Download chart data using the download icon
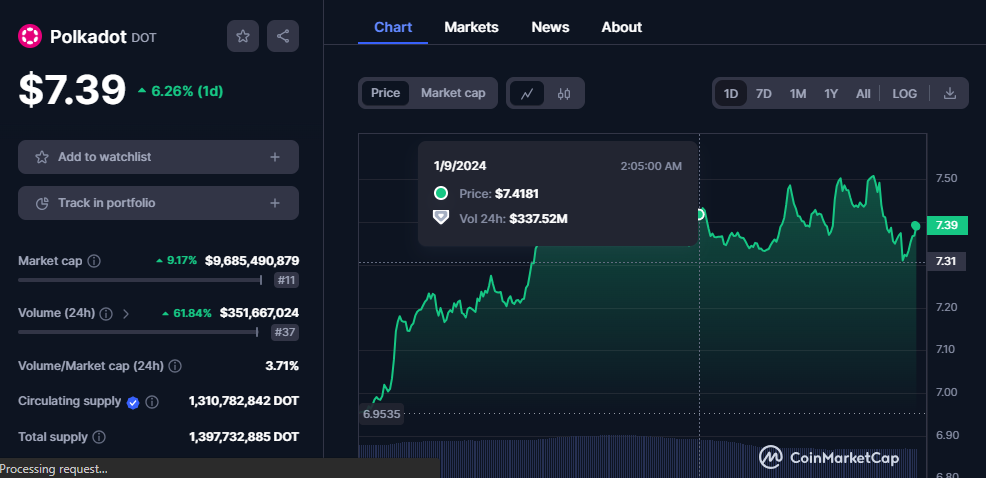The width and height of the screenshot is (986, 478). [x=950, y=94]
